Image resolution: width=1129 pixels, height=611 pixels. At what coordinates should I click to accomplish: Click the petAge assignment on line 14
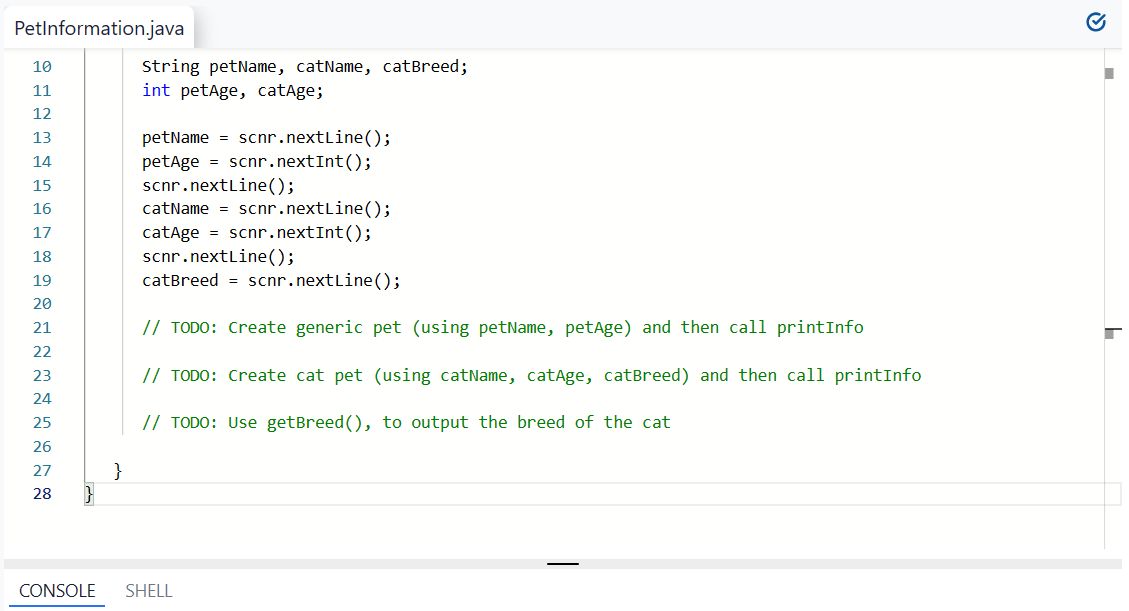[x=255, y=161]
